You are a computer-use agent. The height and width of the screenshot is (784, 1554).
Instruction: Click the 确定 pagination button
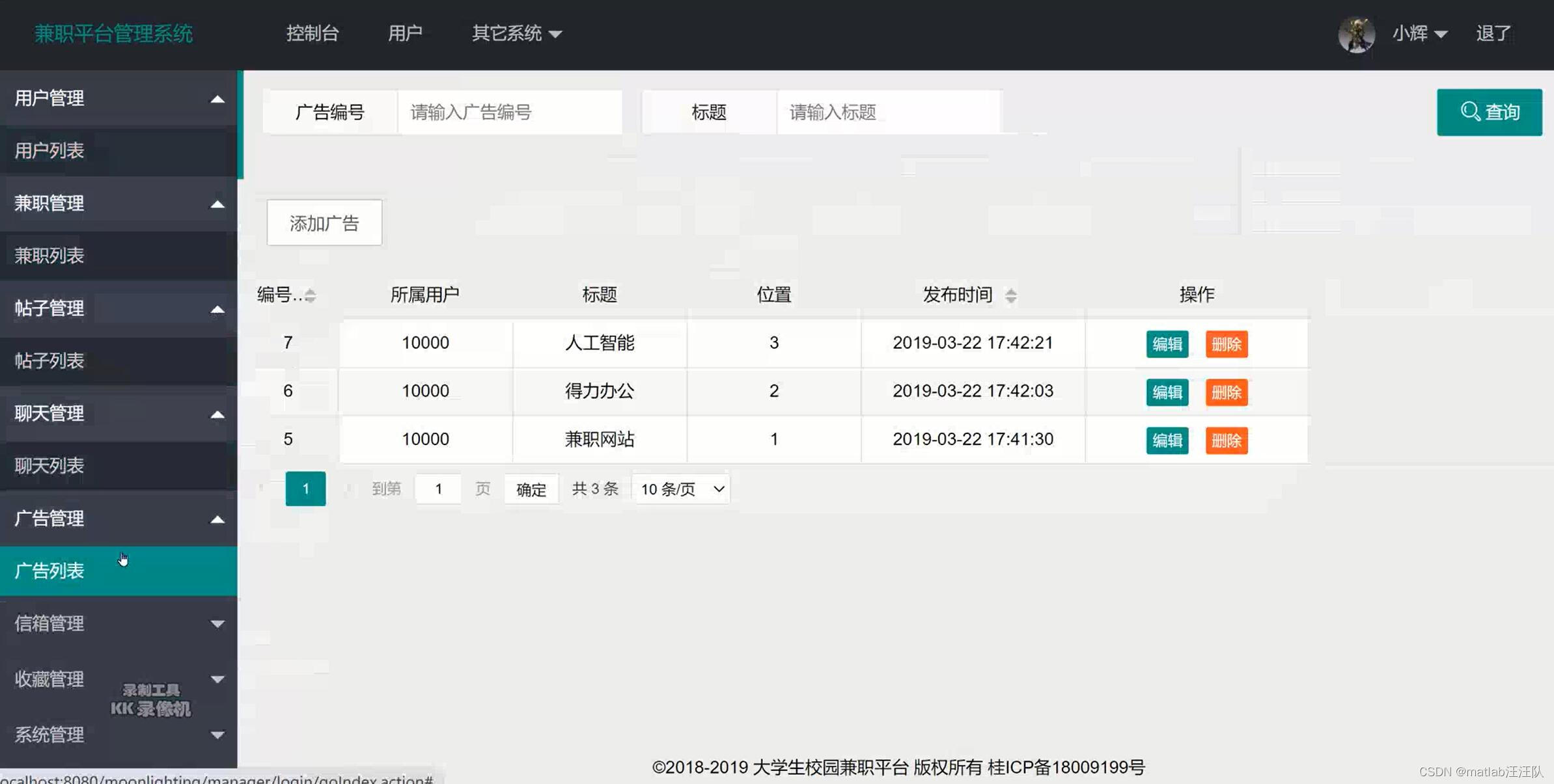[x=531, y=489]
